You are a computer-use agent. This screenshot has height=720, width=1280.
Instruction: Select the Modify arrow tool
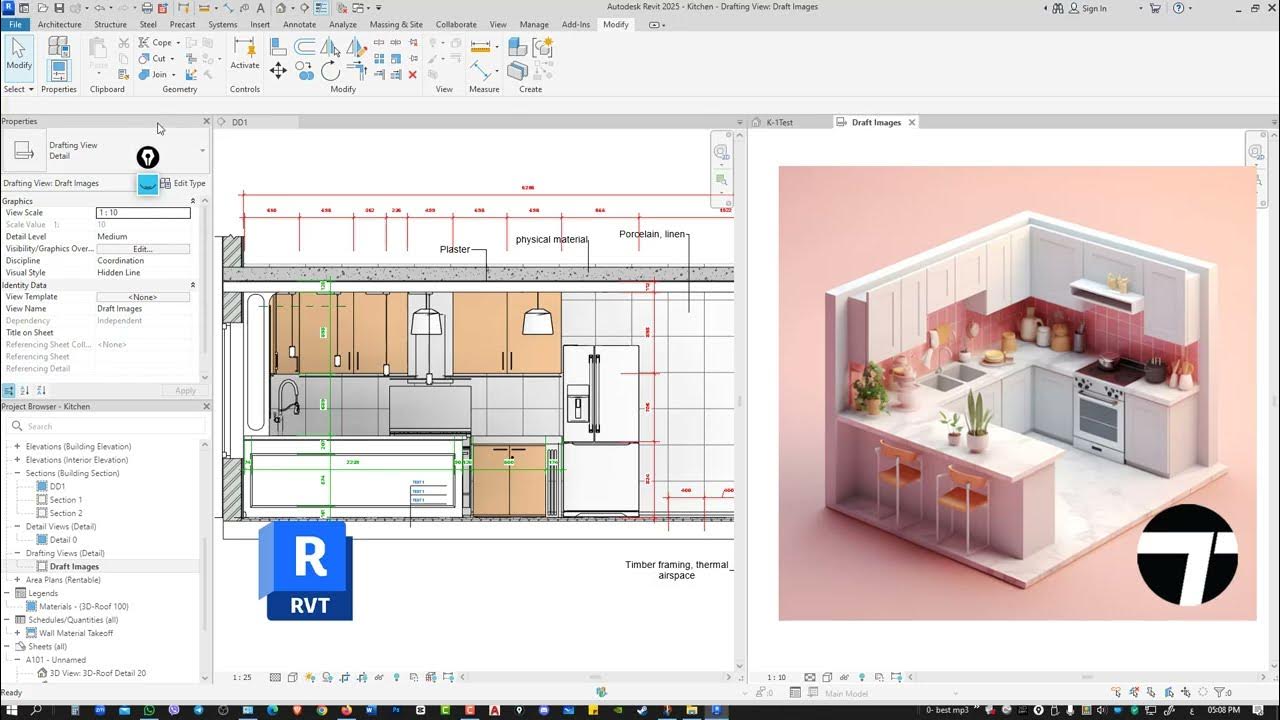click(x=19, y=59)
